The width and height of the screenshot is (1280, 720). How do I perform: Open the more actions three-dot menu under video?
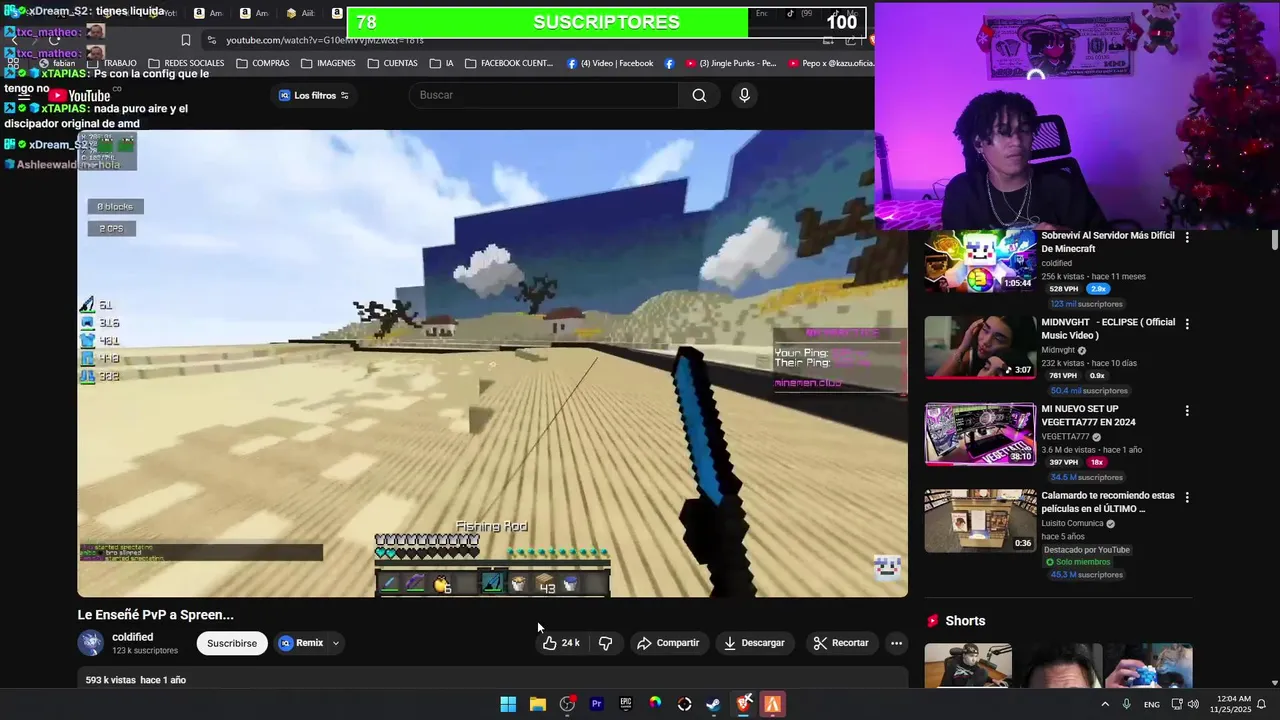[x=897, y=643]
